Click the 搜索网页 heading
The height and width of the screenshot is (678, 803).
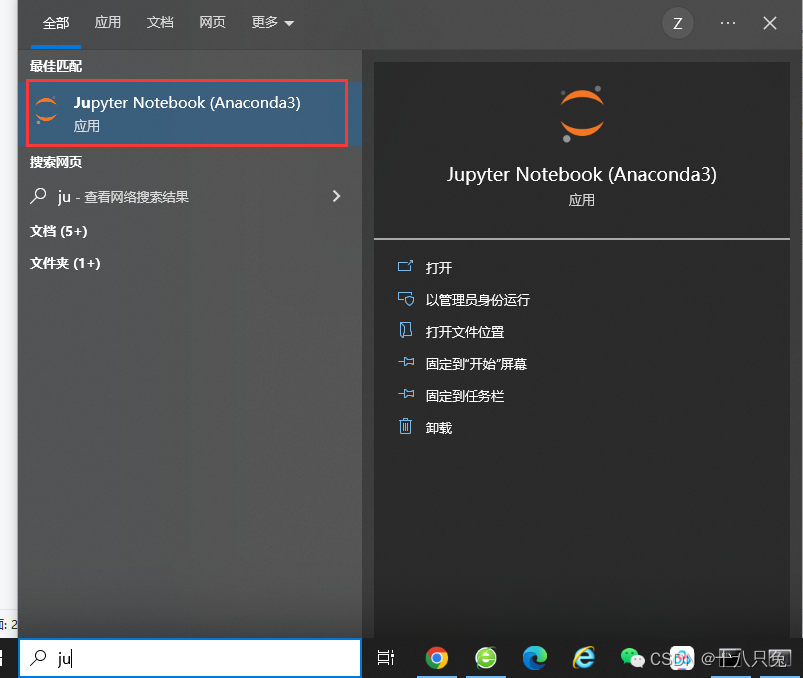tap(56, 162)
